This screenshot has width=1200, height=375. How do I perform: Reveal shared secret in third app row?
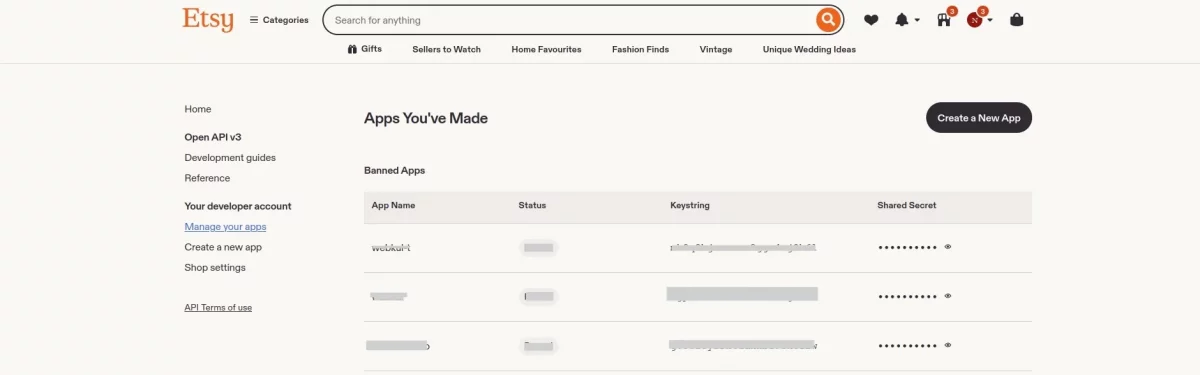tap(947, 345)
